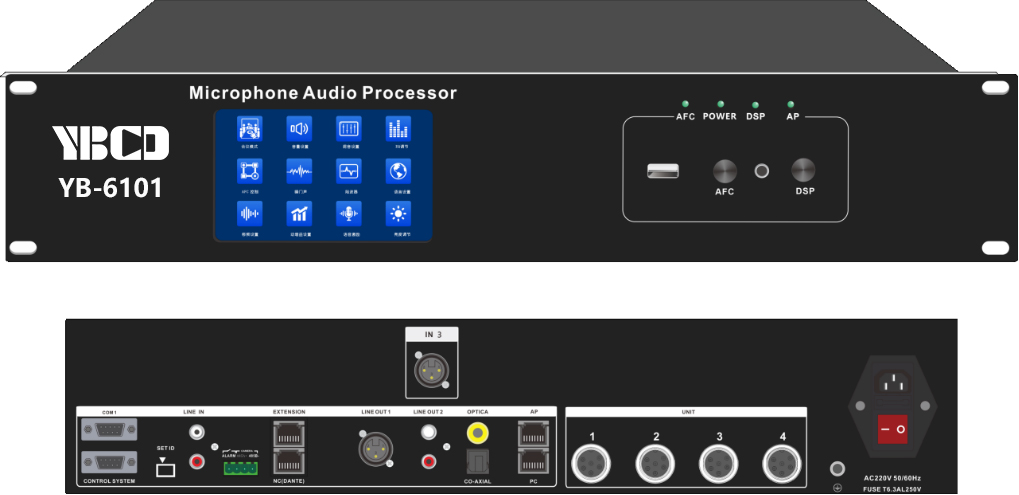
Task: Click the IN 3 XLR input
Action: [432, 371]
